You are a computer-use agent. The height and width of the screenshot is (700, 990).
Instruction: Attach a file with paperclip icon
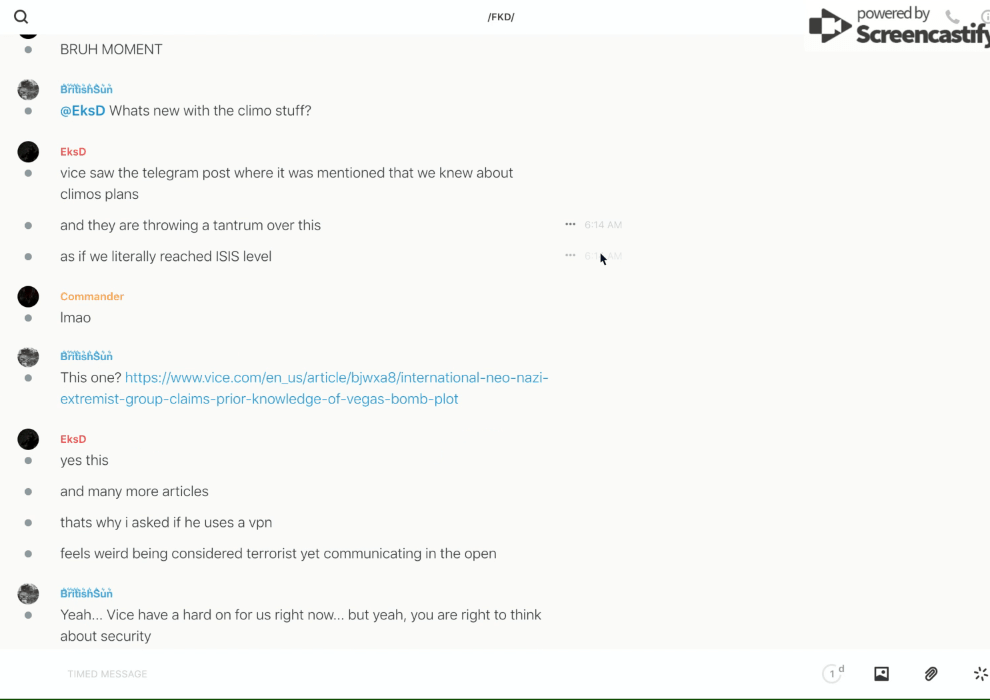931,674
